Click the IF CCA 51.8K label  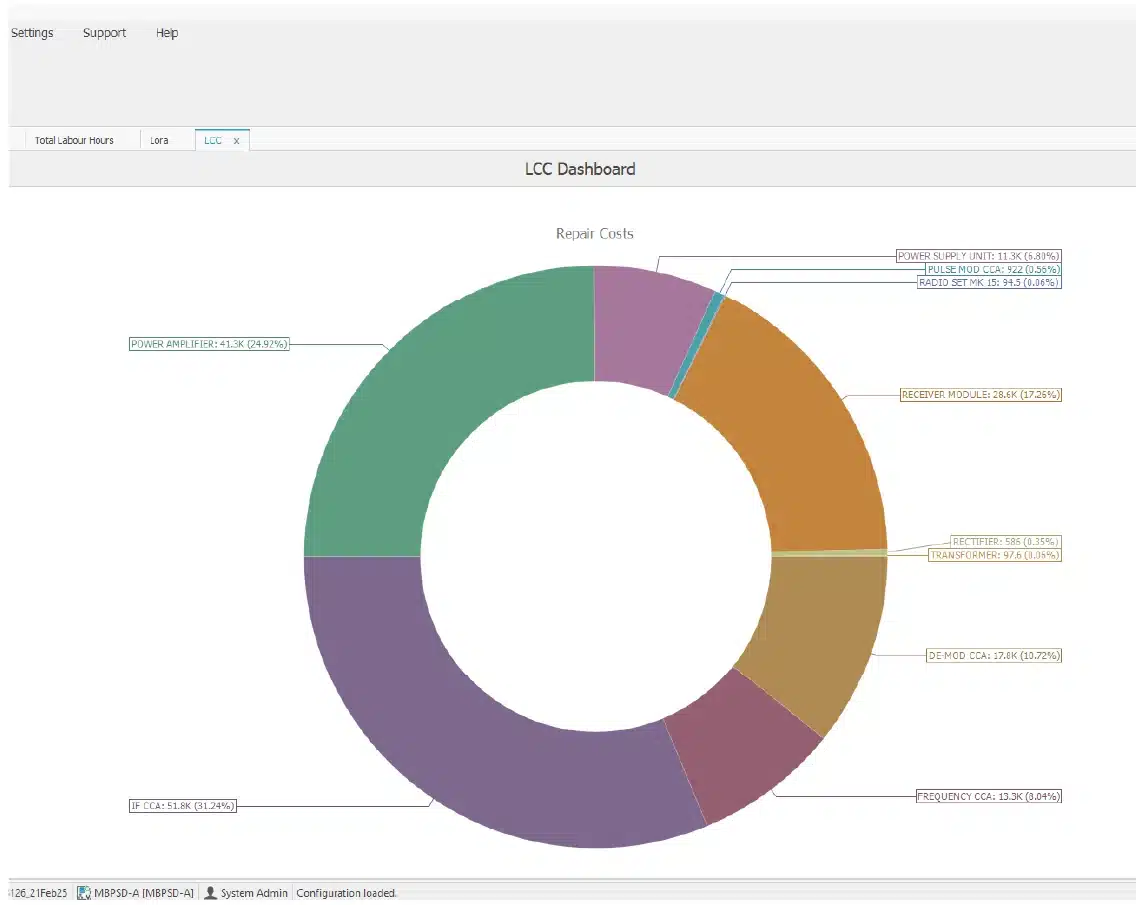(x=183, y=806)
